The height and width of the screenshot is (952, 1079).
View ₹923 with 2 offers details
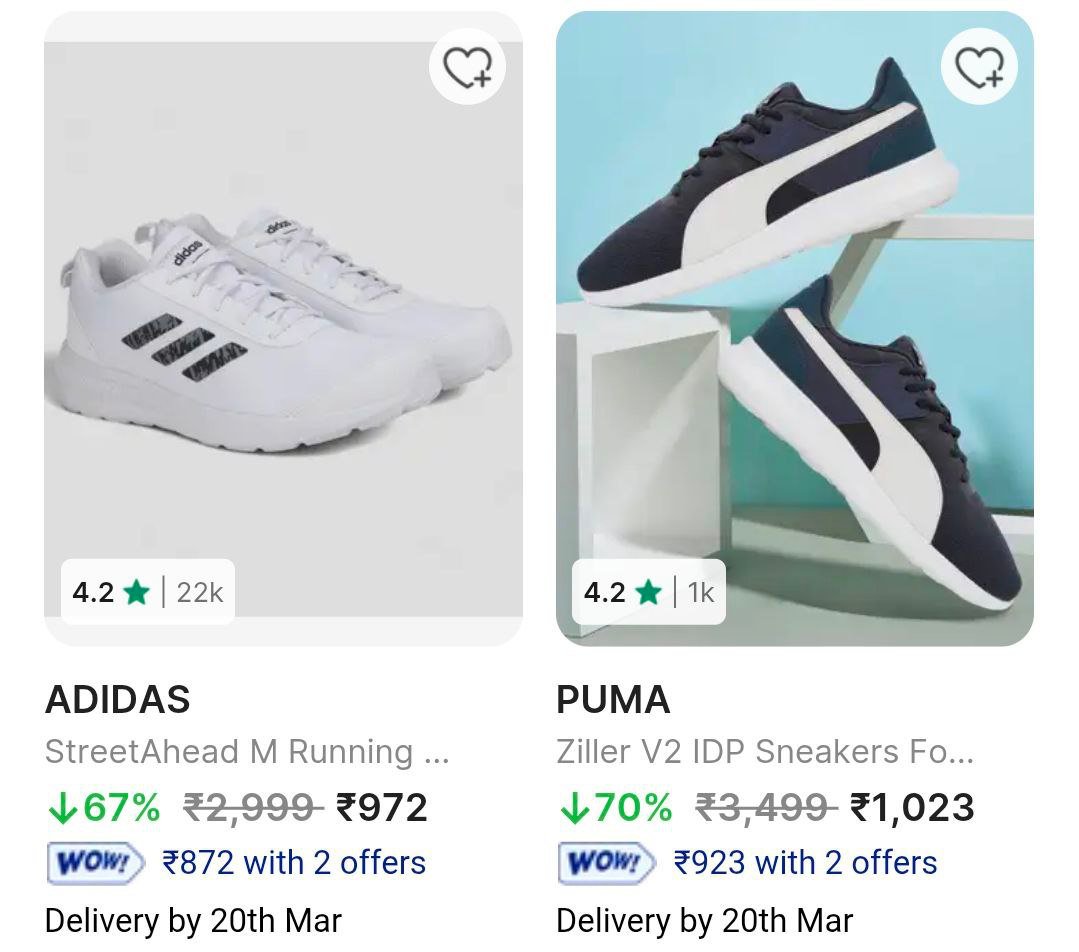(806, 861)
